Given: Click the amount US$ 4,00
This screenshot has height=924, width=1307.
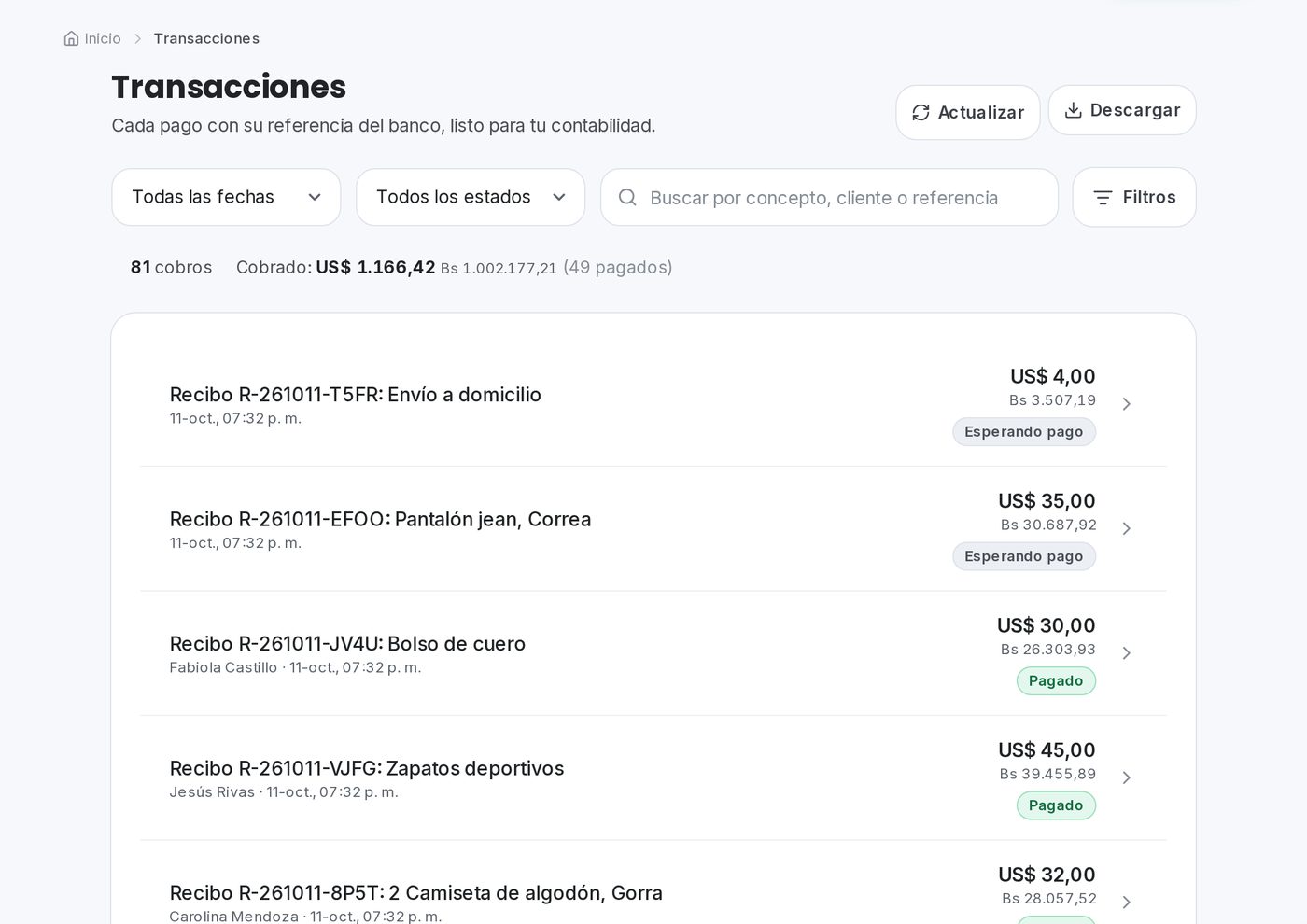Looking at the screenshot, I should click(x=1053, y=376).
